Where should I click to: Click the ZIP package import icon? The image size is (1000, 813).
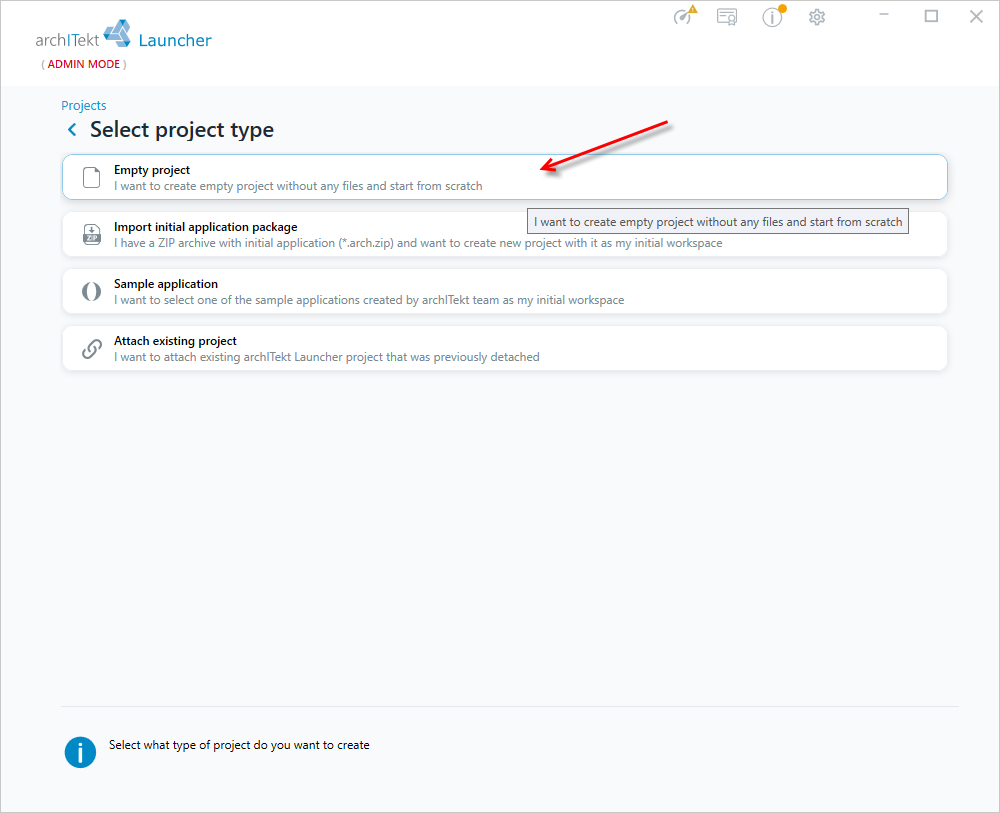(92, 234)
